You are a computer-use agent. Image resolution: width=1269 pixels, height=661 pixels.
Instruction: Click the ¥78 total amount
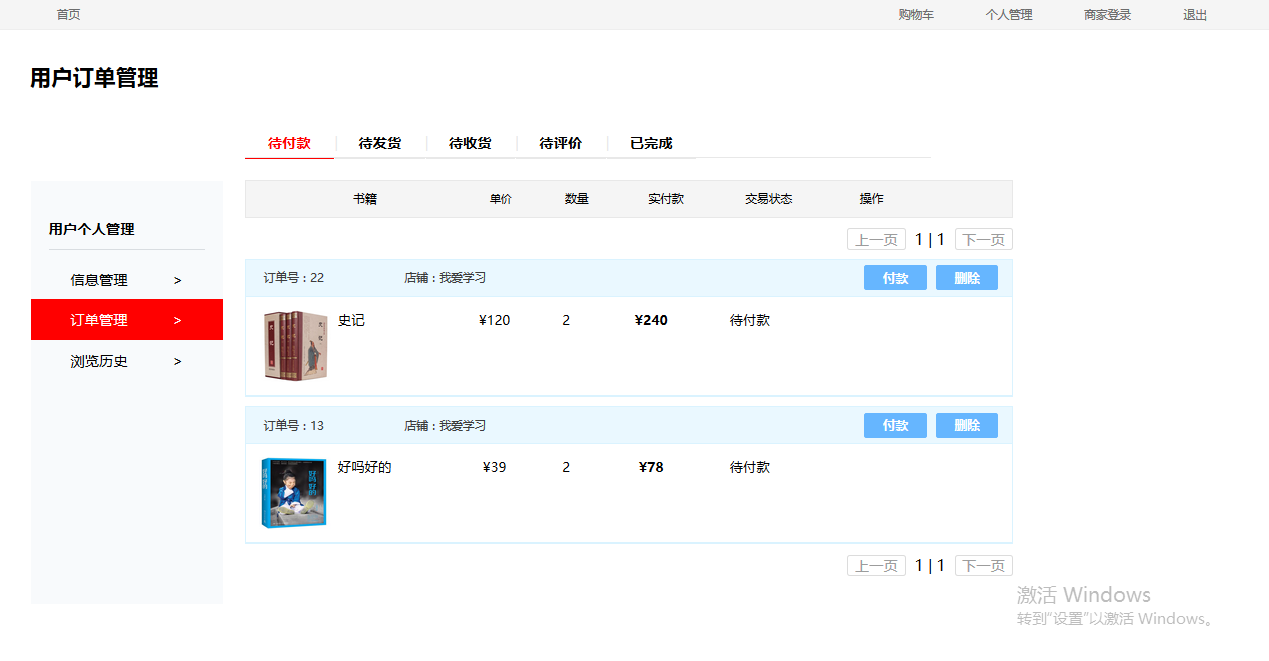651,467
